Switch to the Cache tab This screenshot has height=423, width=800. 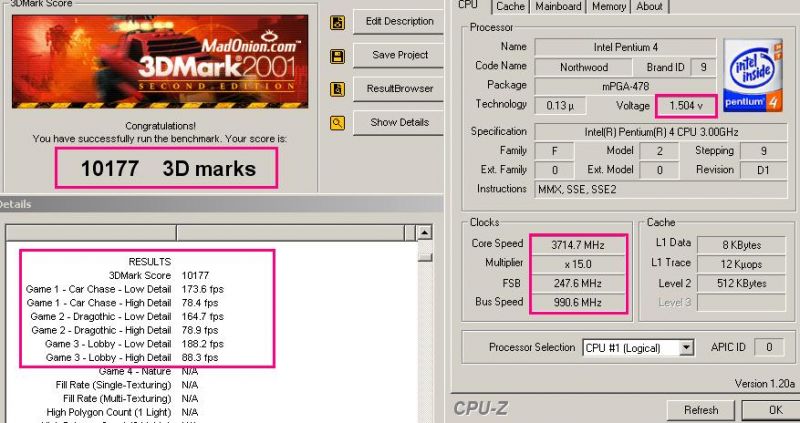511,7
